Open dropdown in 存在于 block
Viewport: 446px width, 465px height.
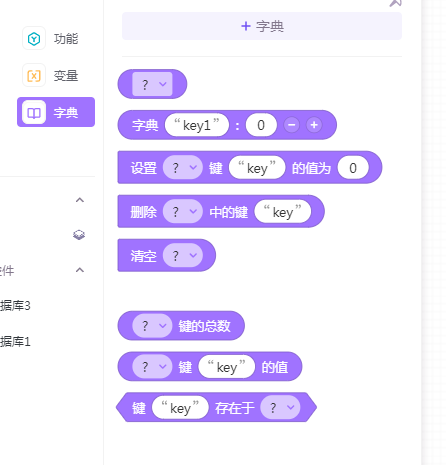[280, 407]
